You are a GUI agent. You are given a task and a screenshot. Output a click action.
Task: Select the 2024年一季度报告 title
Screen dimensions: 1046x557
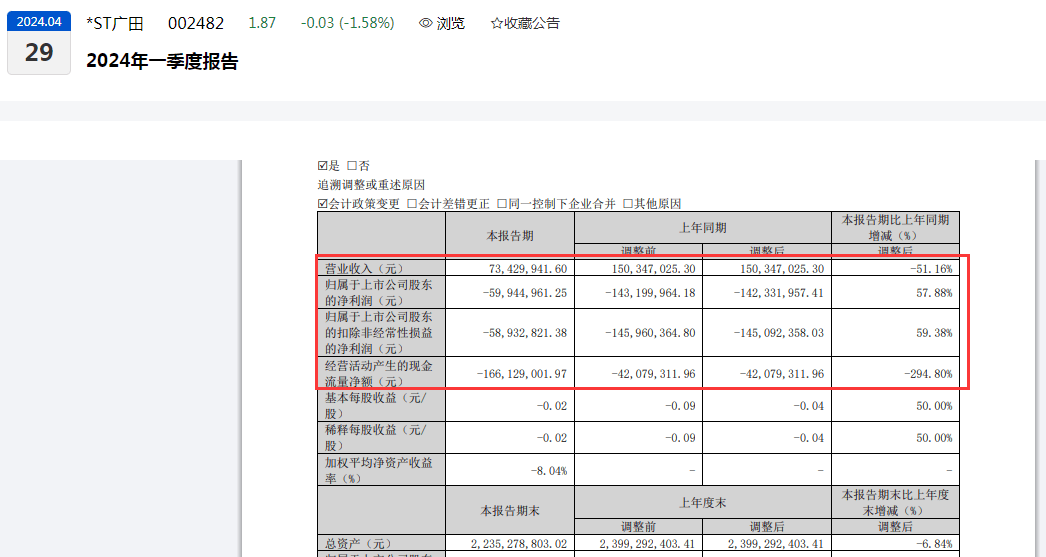tap(162, 61)
